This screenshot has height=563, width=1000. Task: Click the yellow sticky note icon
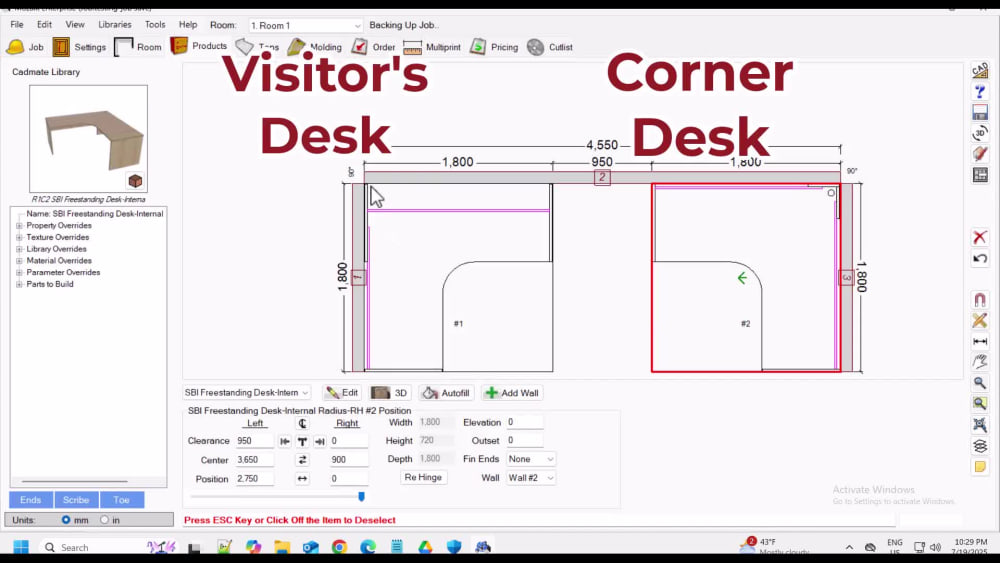980,467
